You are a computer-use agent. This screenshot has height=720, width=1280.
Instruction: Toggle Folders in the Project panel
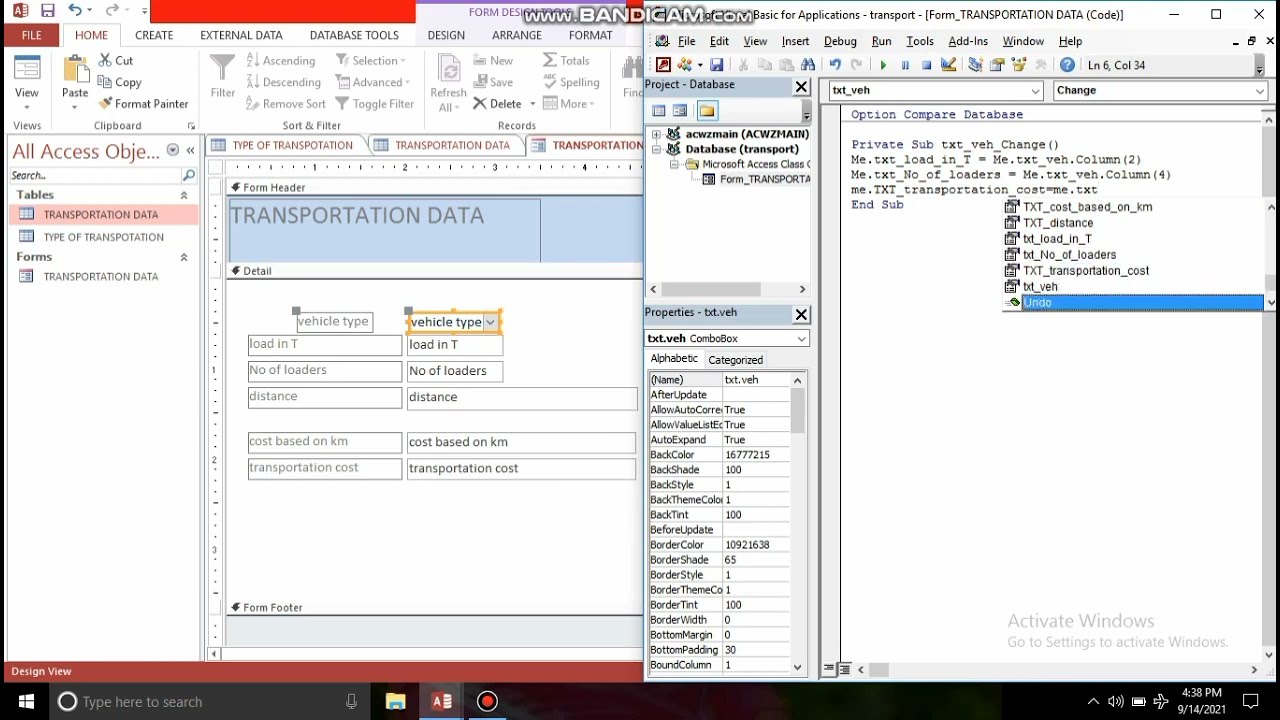(x=707, y=111)
